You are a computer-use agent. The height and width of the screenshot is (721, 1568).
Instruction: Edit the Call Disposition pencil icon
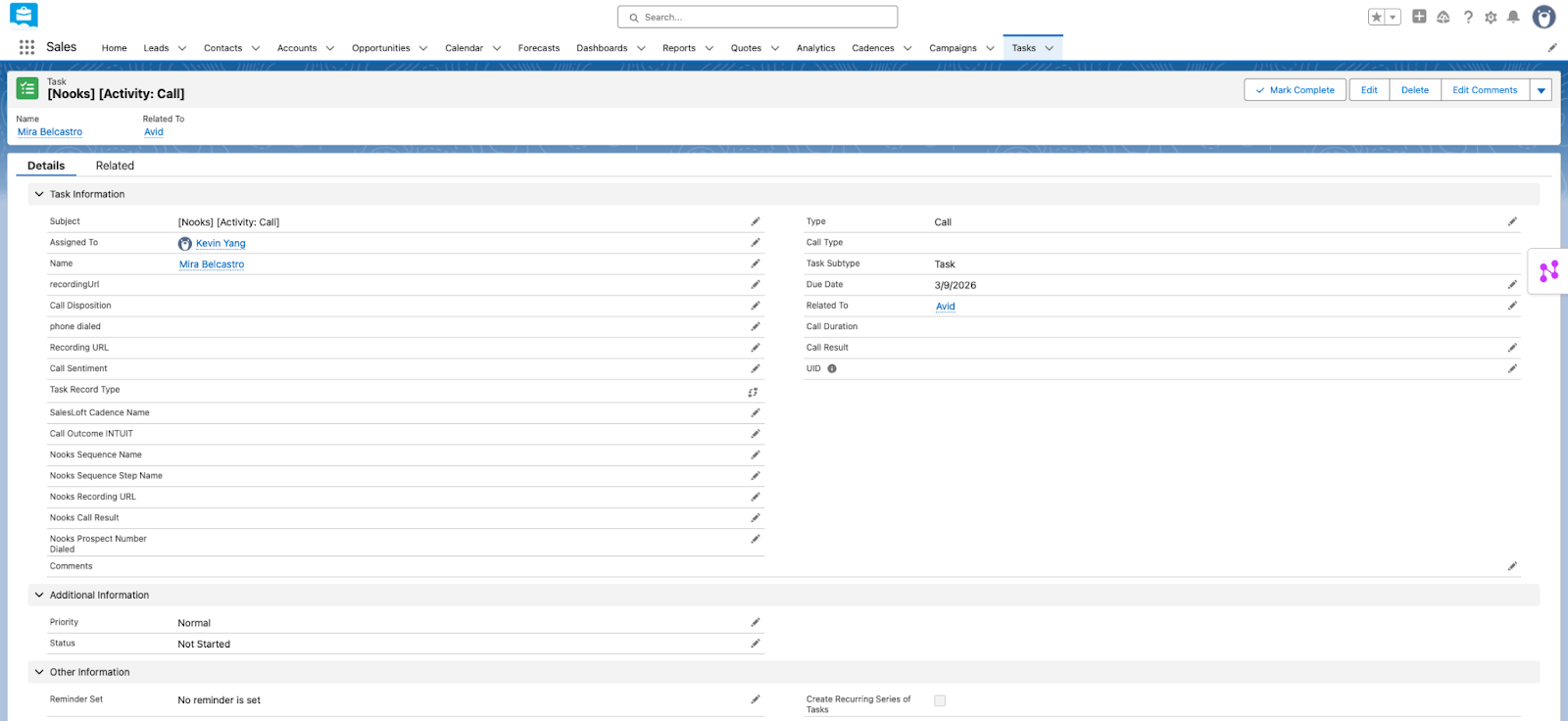click(756, 306)
